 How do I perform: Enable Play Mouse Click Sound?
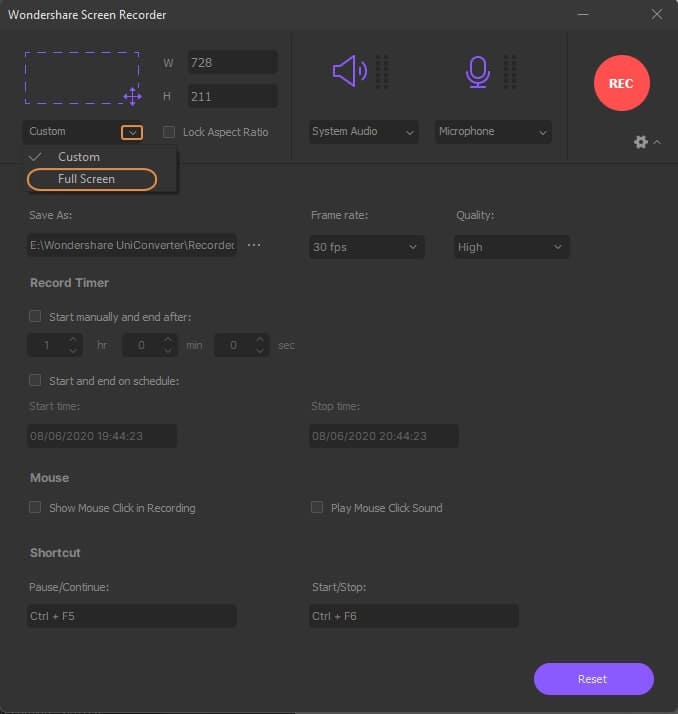click(x=318, y=508)
